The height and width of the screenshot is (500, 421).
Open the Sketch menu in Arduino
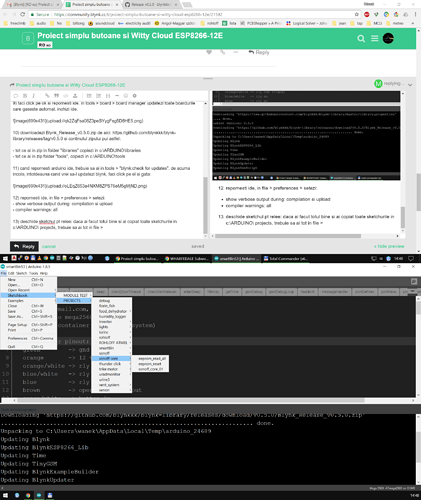click(22, 273)
